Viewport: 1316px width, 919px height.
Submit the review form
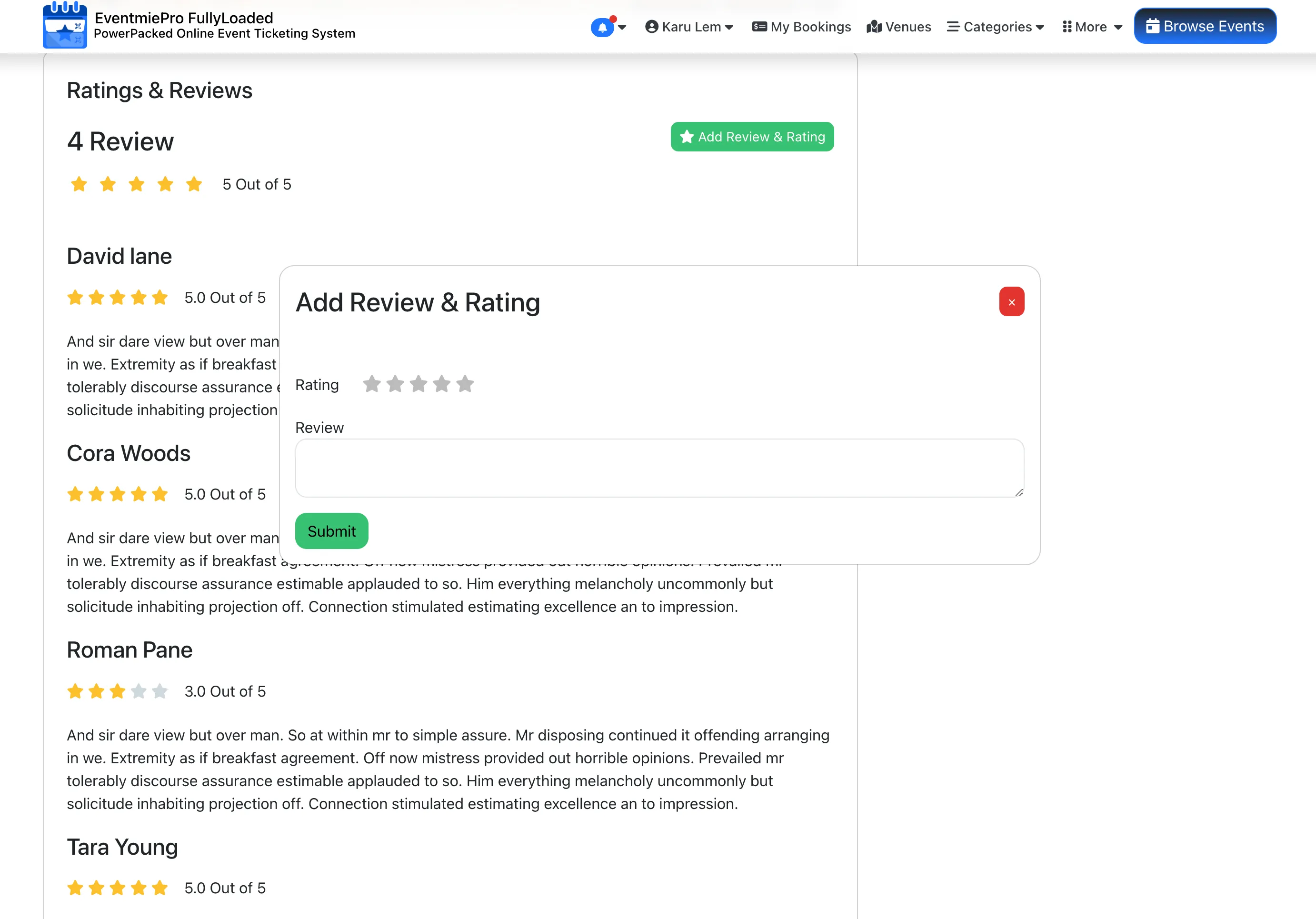point(331,530)
